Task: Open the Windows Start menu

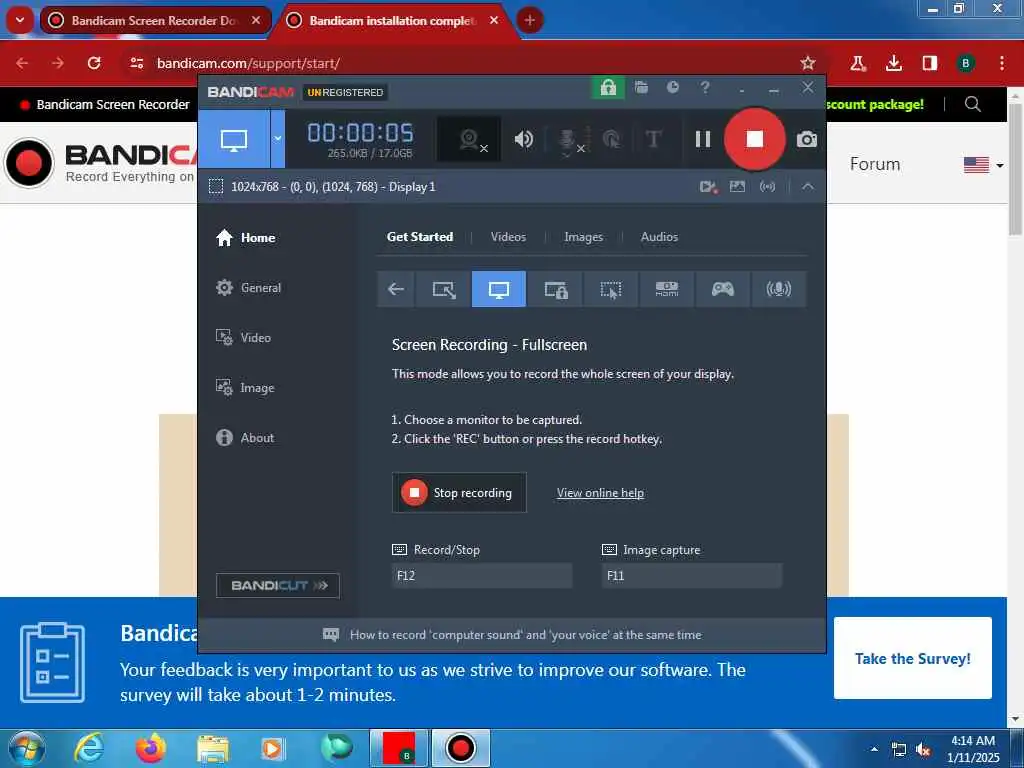Action: tap(26, 748)
